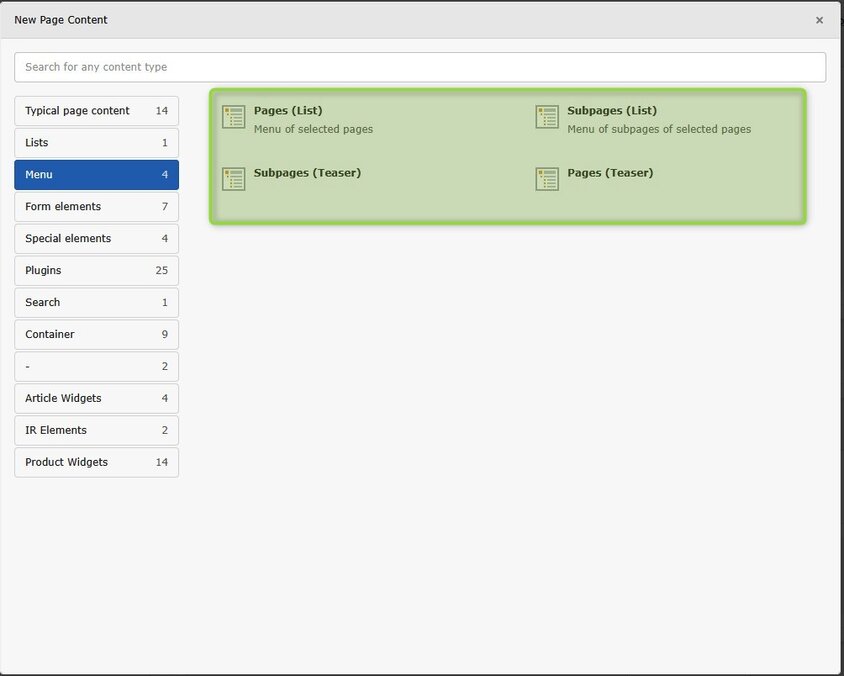Choose the Subpages (List) title link
Image resolution: width=844 pixels, height=676 pixels.
click(612, 111)
